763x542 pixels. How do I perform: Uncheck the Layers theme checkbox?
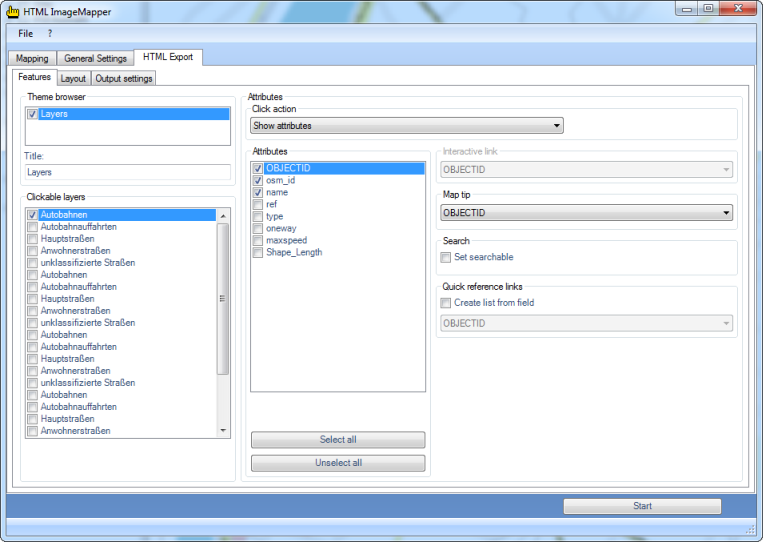pos(33,115)
